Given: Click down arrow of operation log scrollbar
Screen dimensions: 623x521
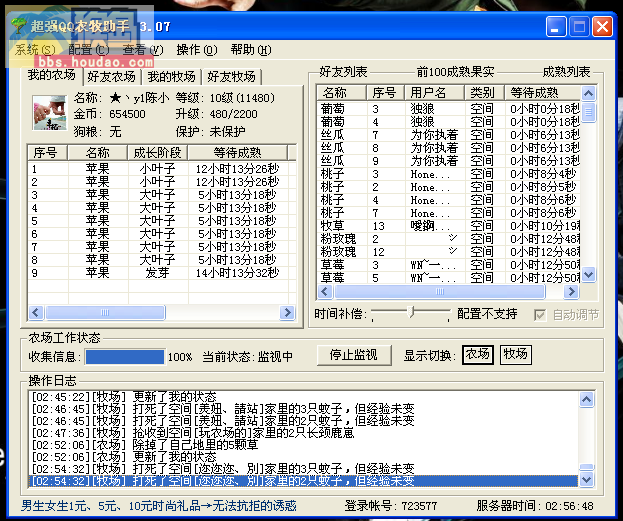Looking at the screenshot, I should click(587, 479).
